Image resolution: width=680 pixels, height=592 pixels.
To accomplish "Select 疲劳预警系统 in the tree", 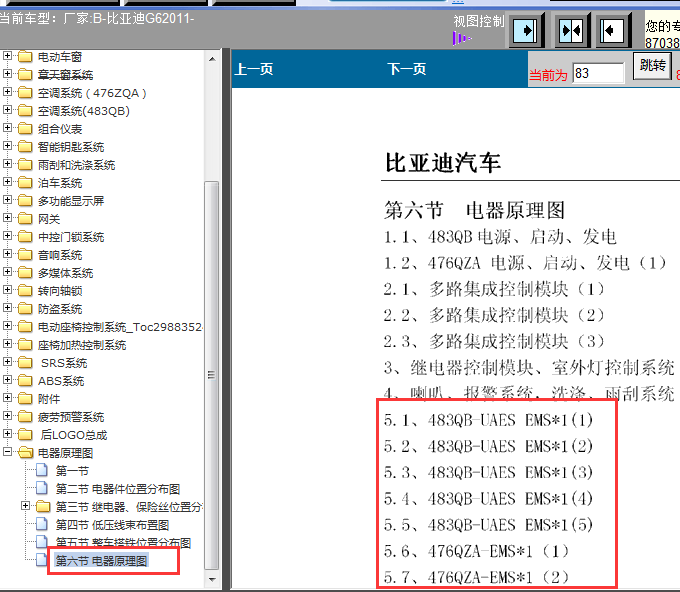I will (71, 417).
